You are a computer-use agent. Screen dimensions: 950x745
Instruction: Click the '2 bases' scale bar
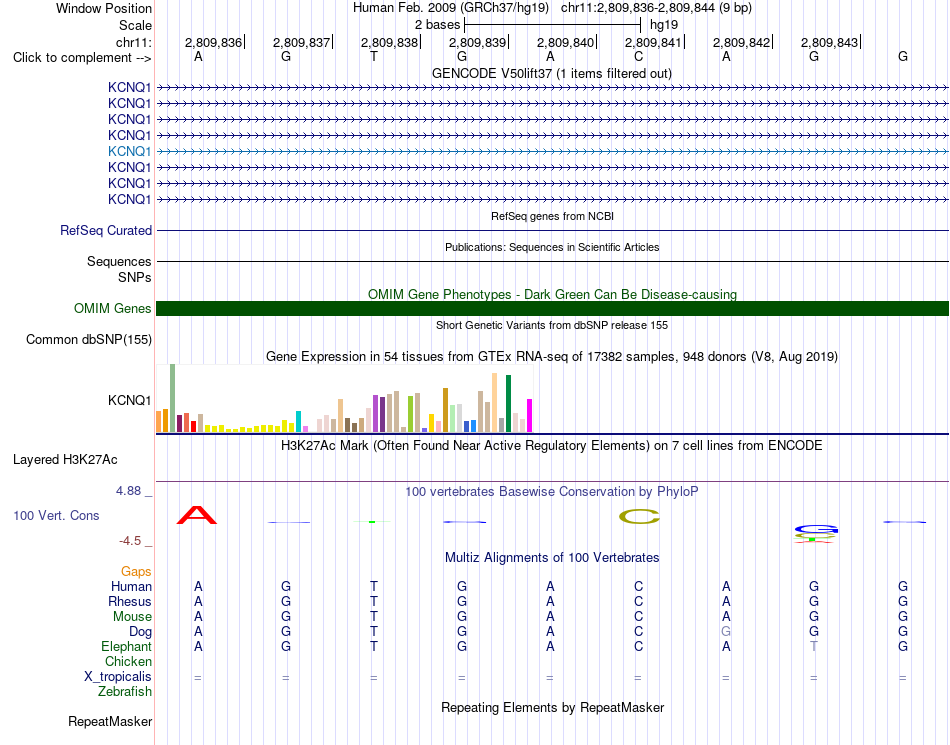point(552,25)
